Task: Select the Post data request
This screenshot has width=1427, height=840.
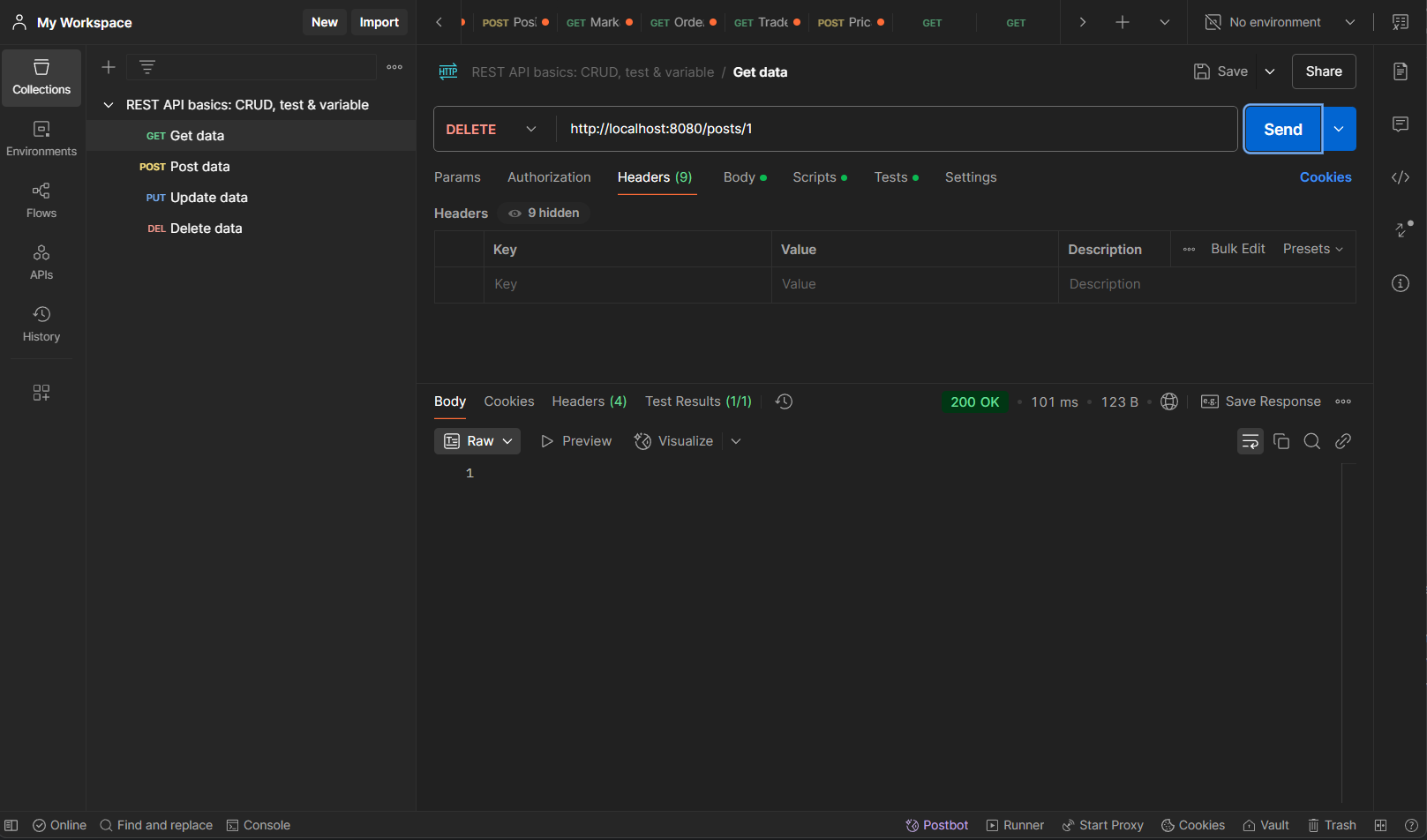Action: click(x=252, y=167)
